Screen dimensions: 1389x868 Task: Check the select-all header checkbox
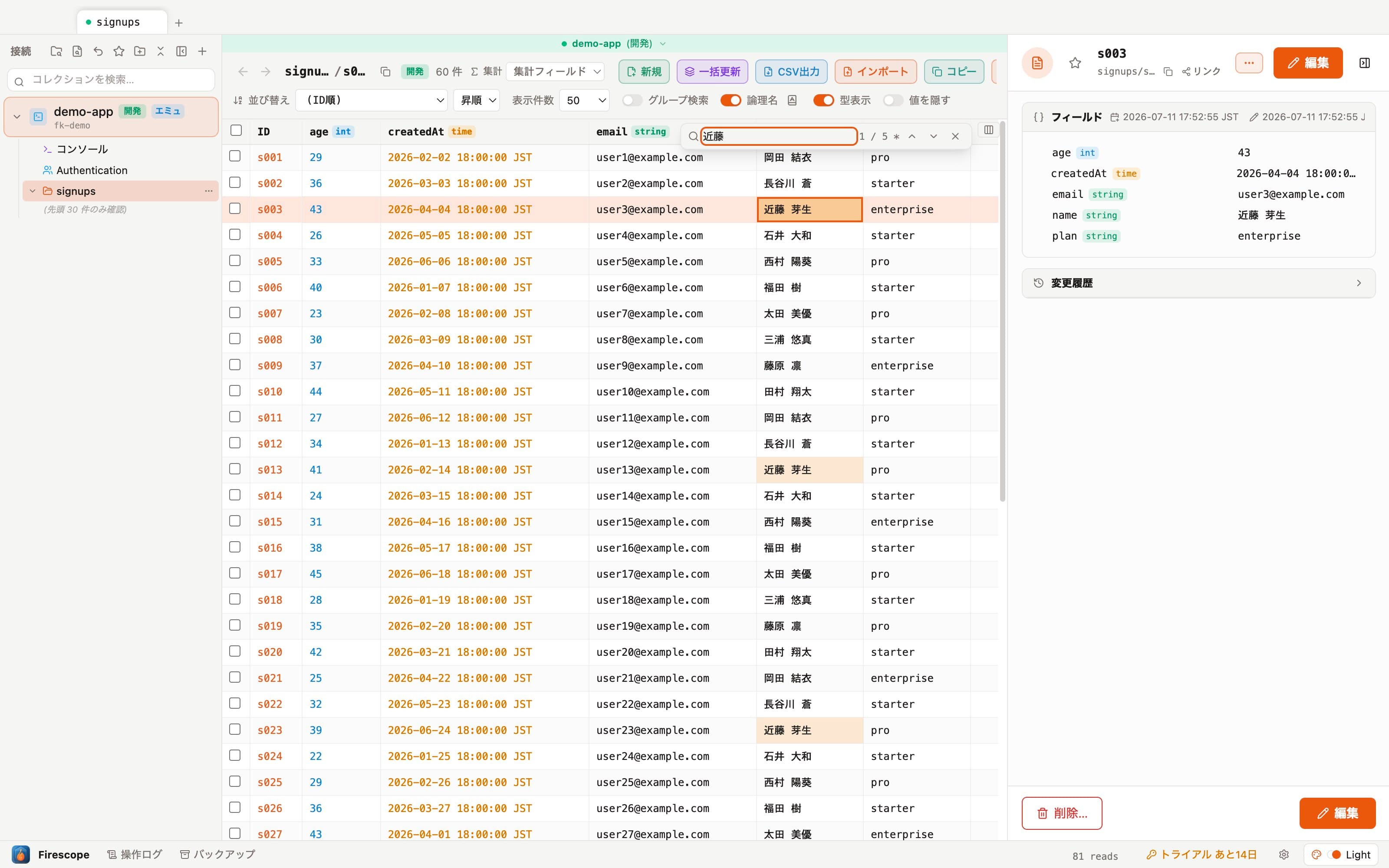[x=236, y=130]
